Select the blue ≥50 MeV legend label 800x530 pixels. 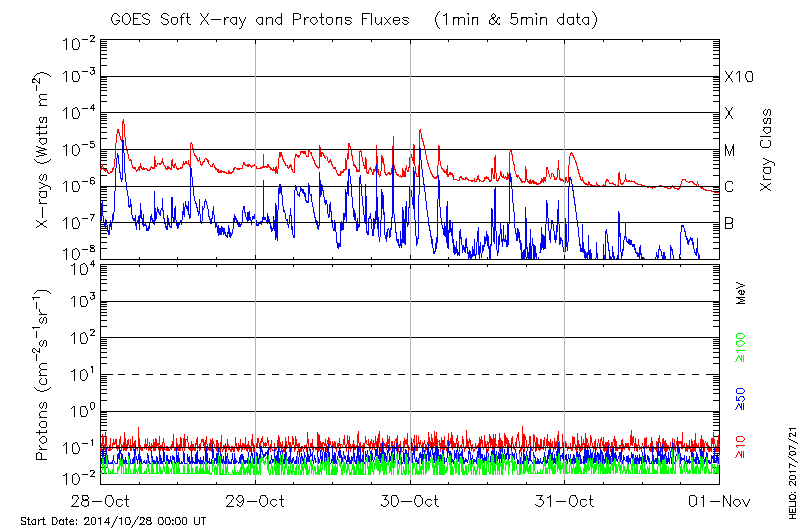click(742, 398)
